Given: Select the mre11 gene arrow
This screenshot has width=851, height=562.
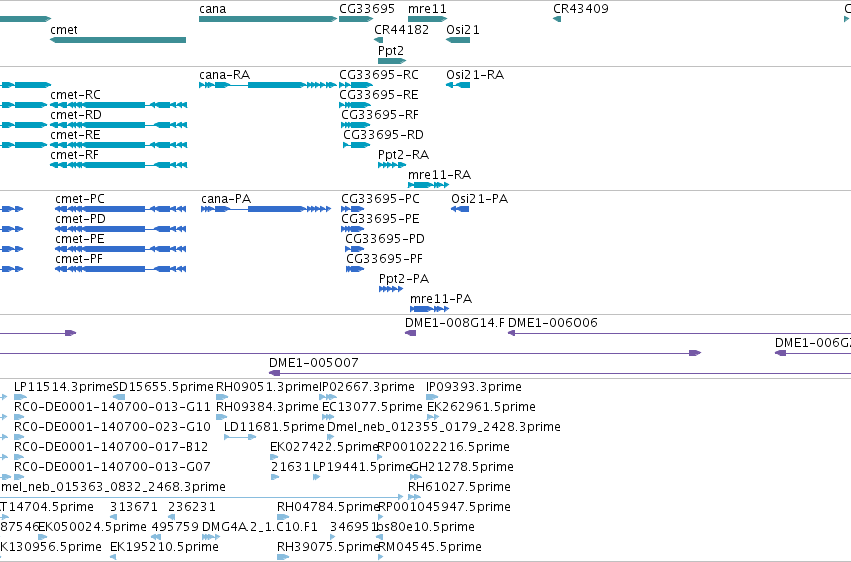Looking at the screenshot, I should [427, 19].
